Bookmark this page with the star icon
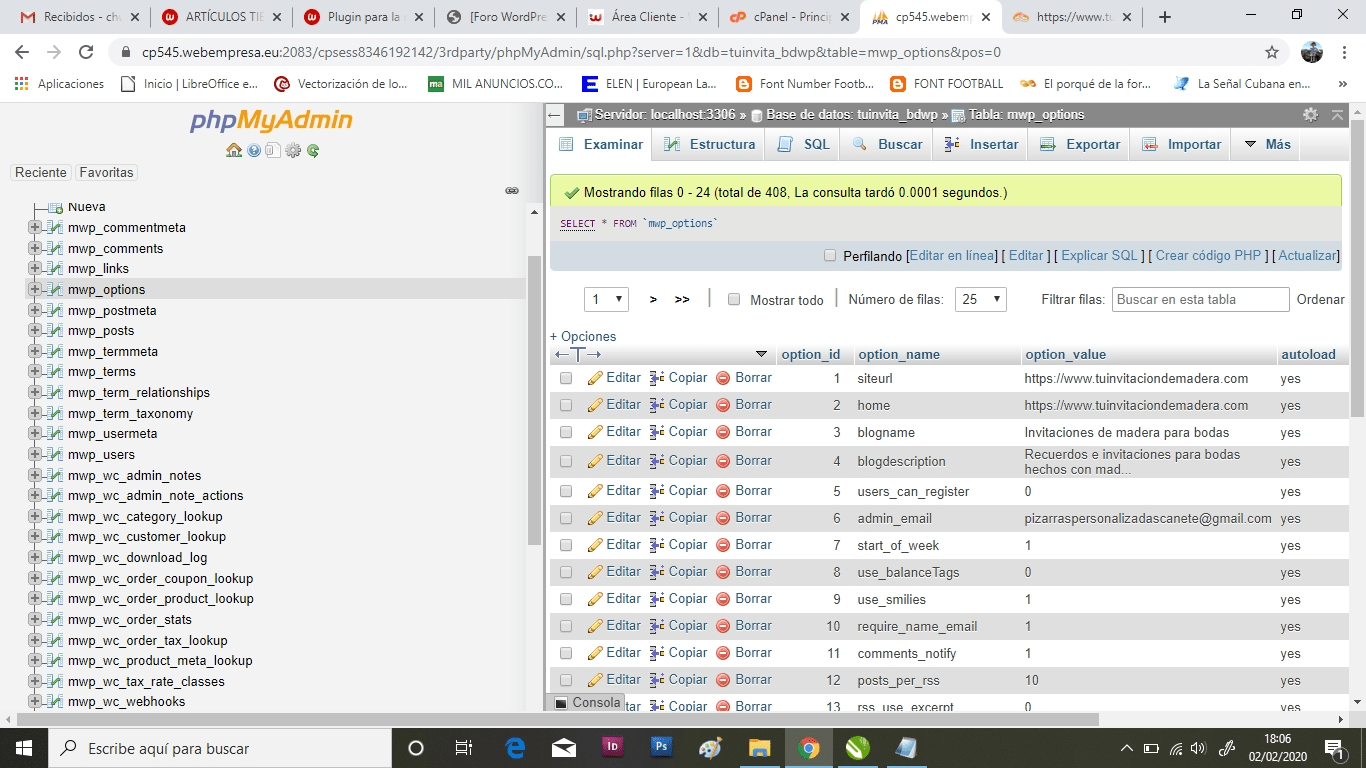 (x=1272, y=52)
